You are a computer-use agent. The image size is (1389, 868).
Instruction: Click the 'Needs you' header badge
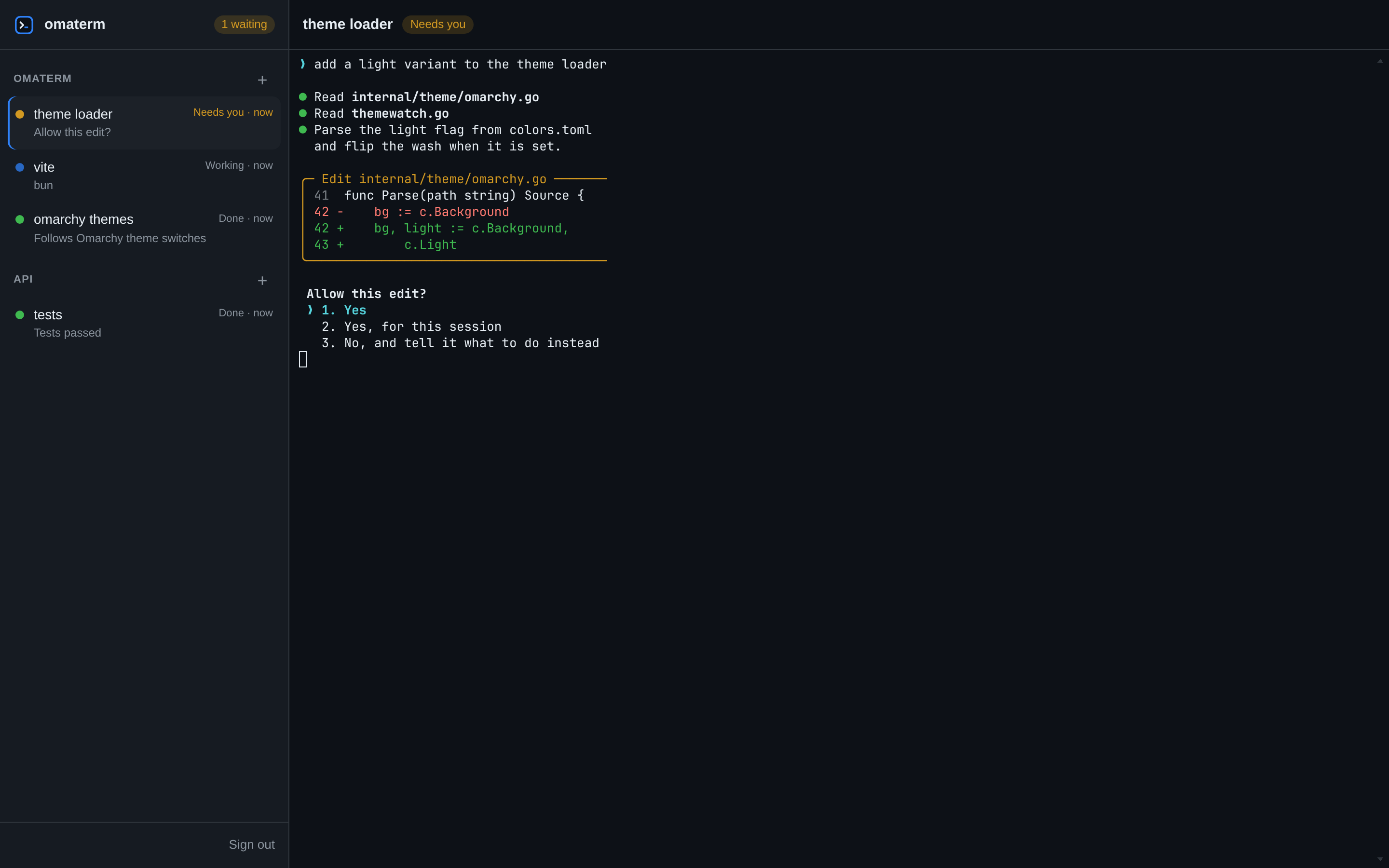tap(437, 24)
